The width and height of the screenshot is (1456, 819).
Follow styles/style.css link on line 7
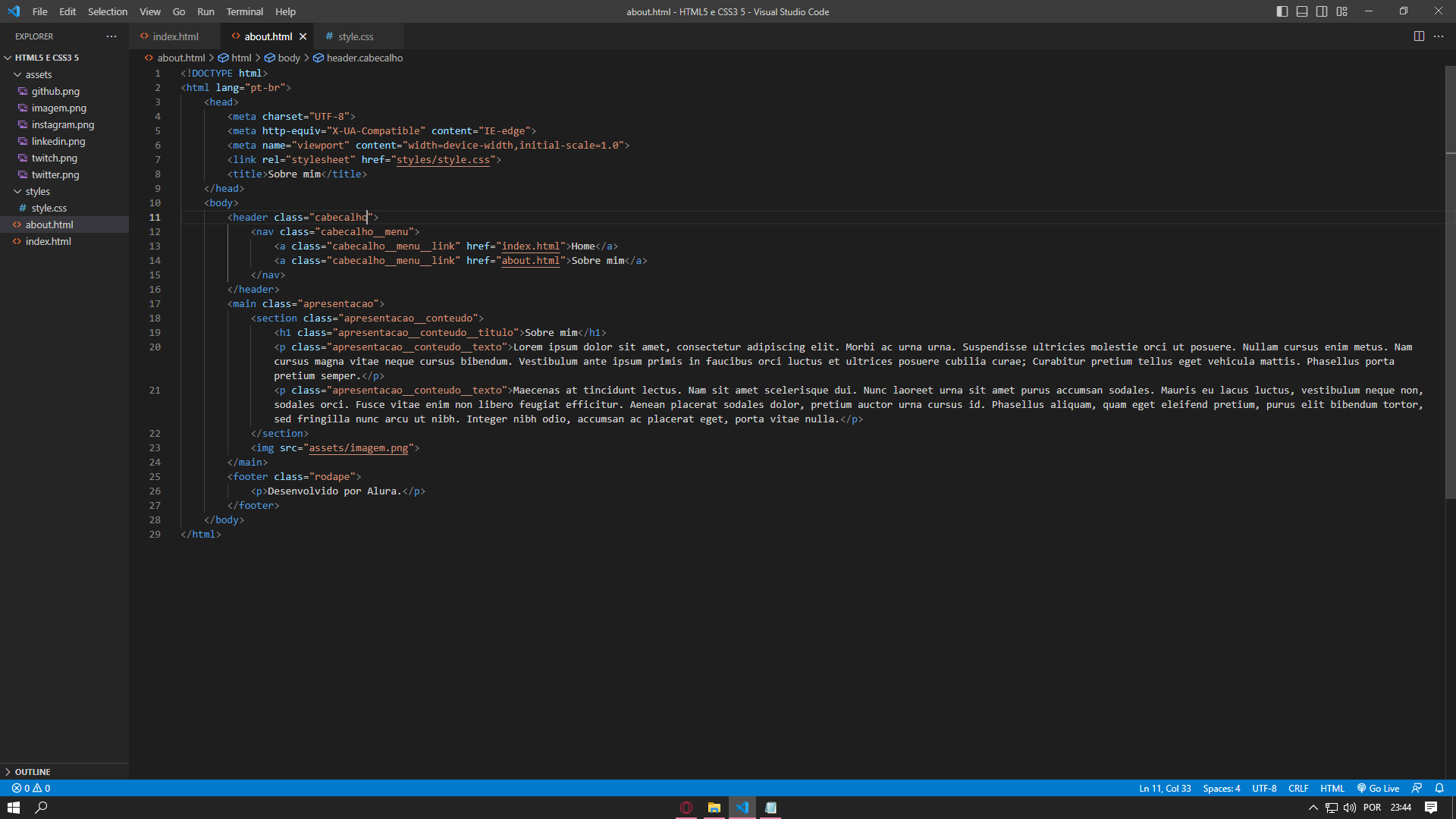443,160
